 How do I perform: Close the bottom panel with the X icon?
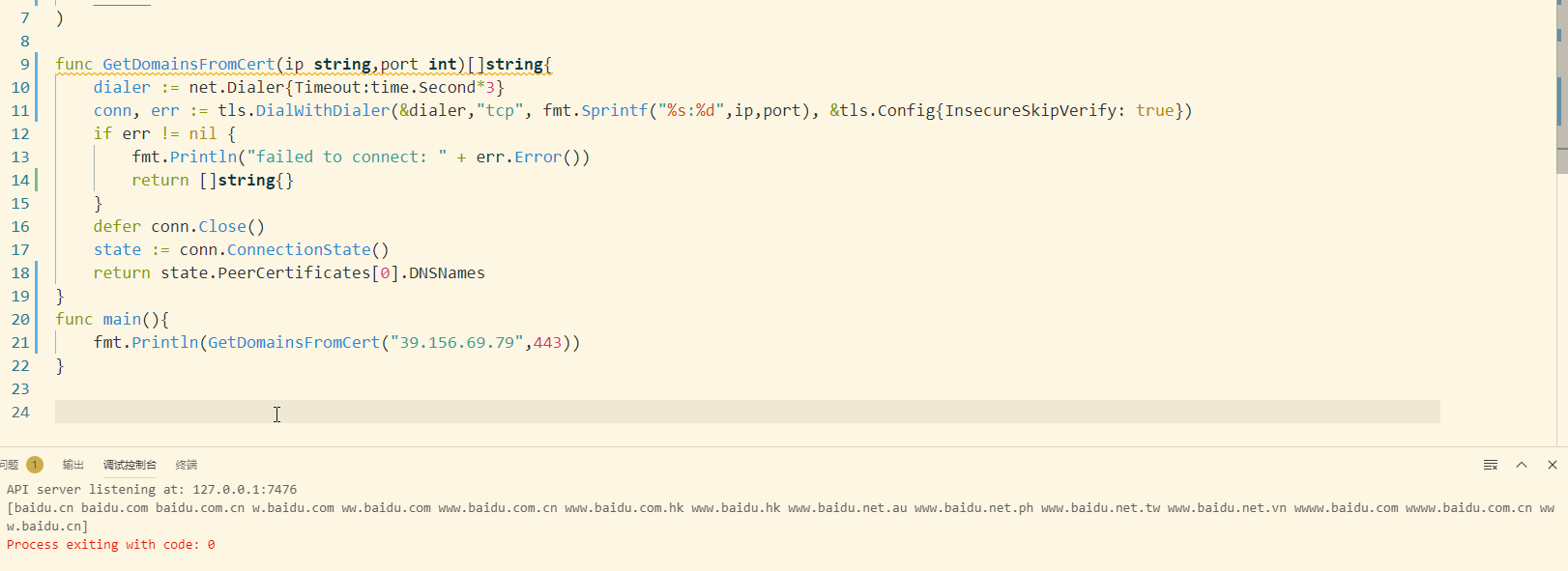1553,465
